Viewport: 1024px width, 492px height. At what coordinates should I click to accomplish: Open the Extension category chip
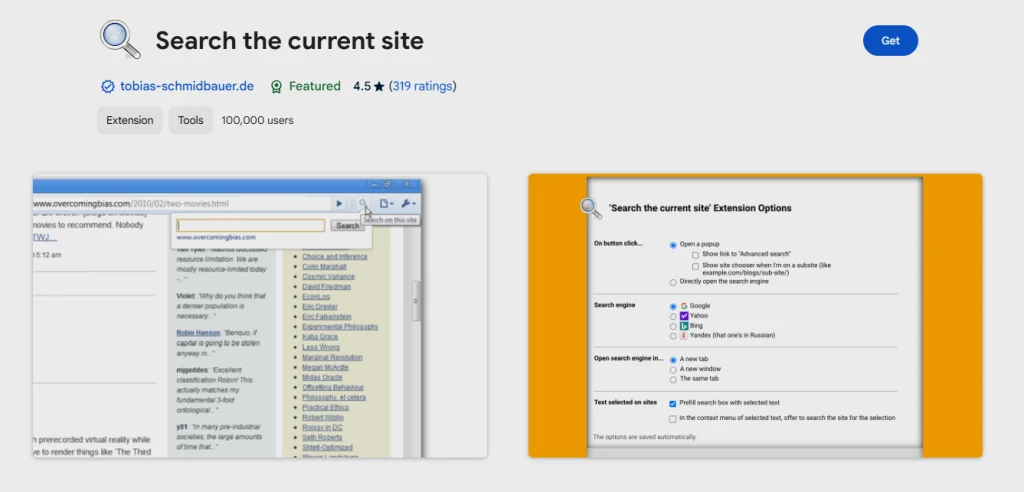(130, 120)
